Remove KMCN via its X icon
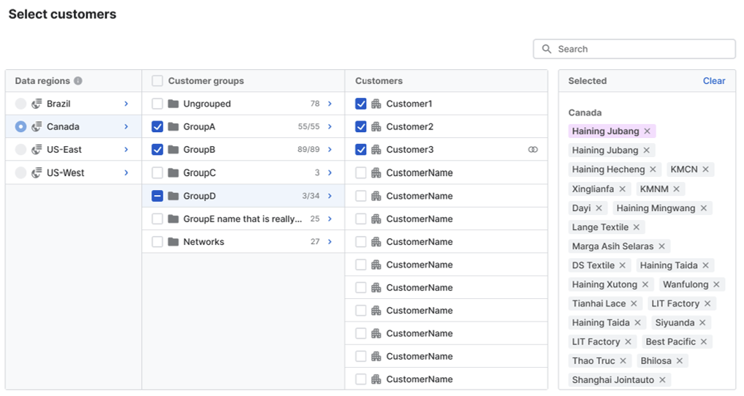Viewport: 744px width, 396px height. click(706, 169)
